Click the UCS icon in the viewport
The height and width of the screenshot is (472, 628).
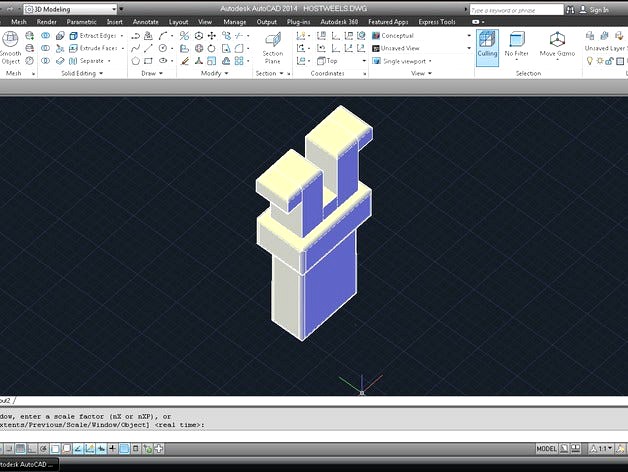point(362,385)
